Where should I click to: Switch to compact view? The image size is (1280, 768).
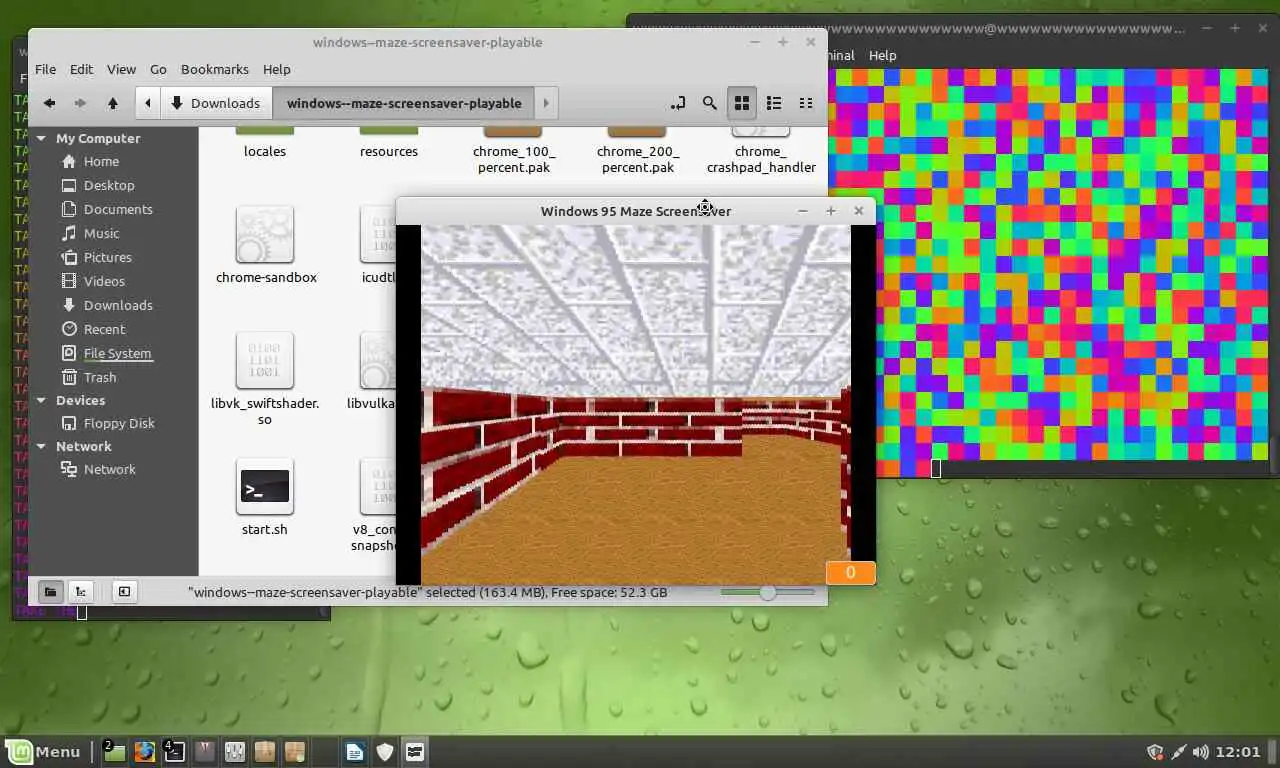coord(806,103)
